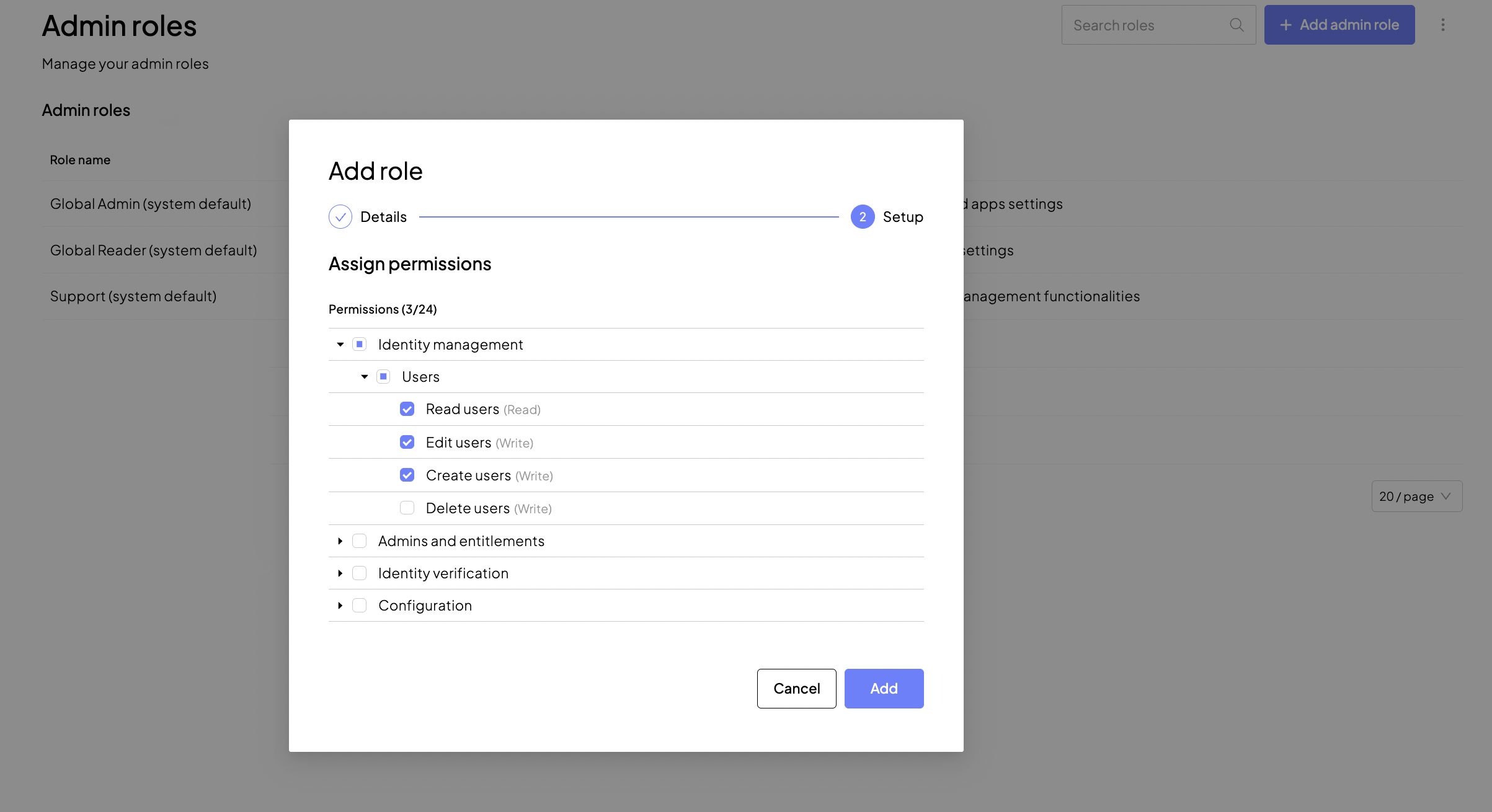Click the completed Details step checkmark
This screenshot has width=1492, height=812.
[340, 217]
